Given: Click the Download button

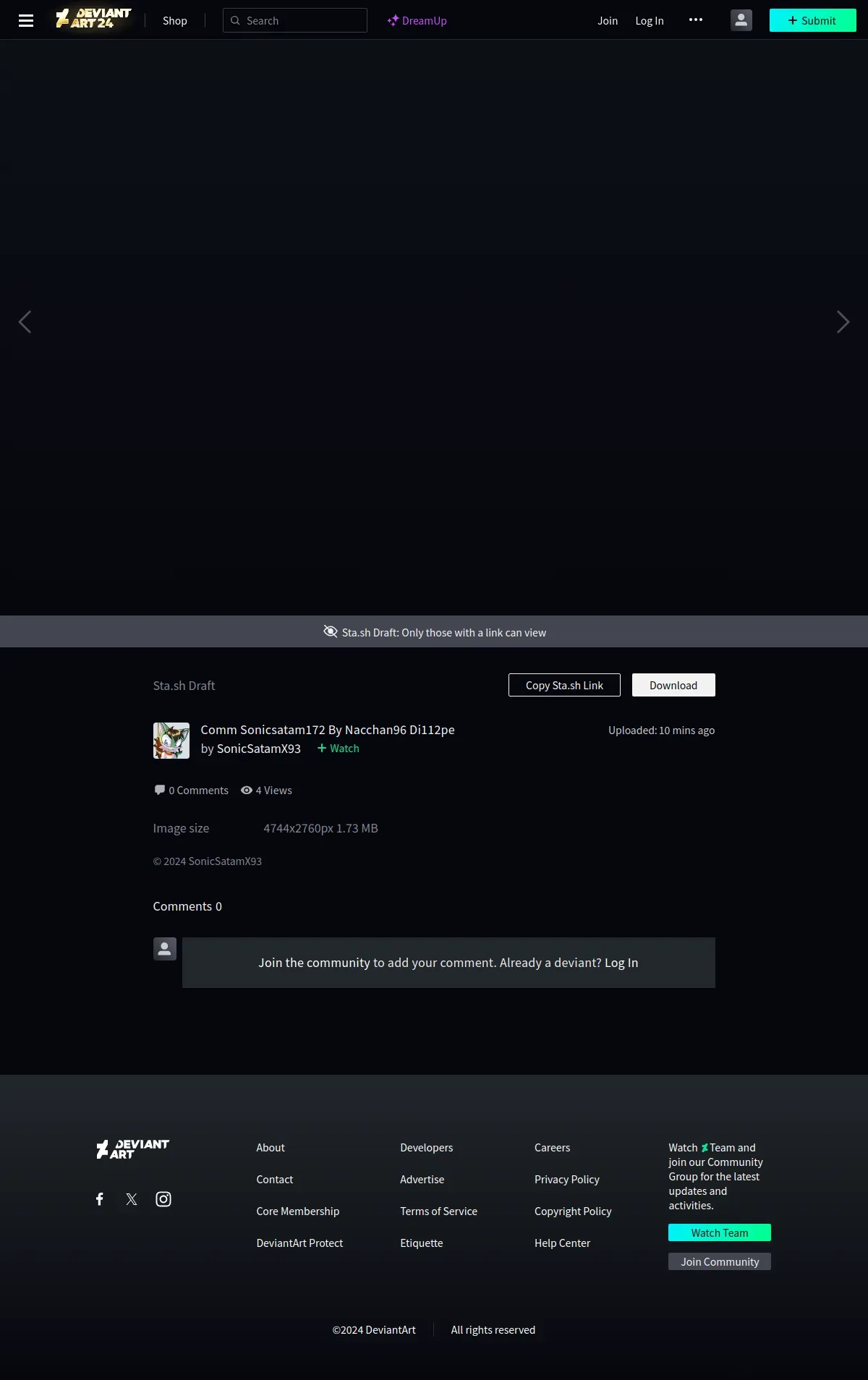Looking at the screenshot, I should click(x=673, y=685).
